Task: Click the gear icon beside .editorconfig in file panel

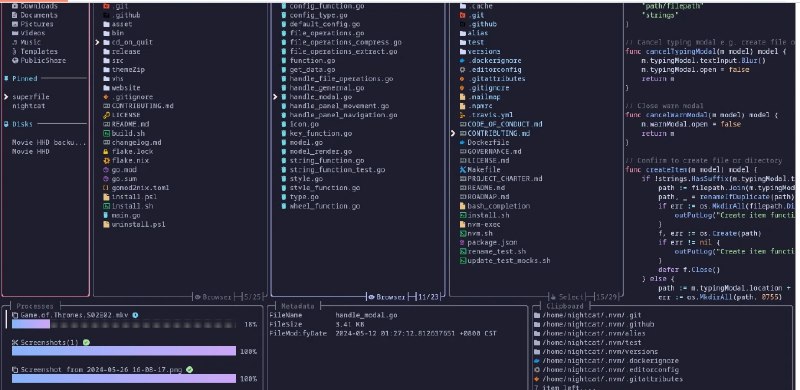Action: (463, 69)
